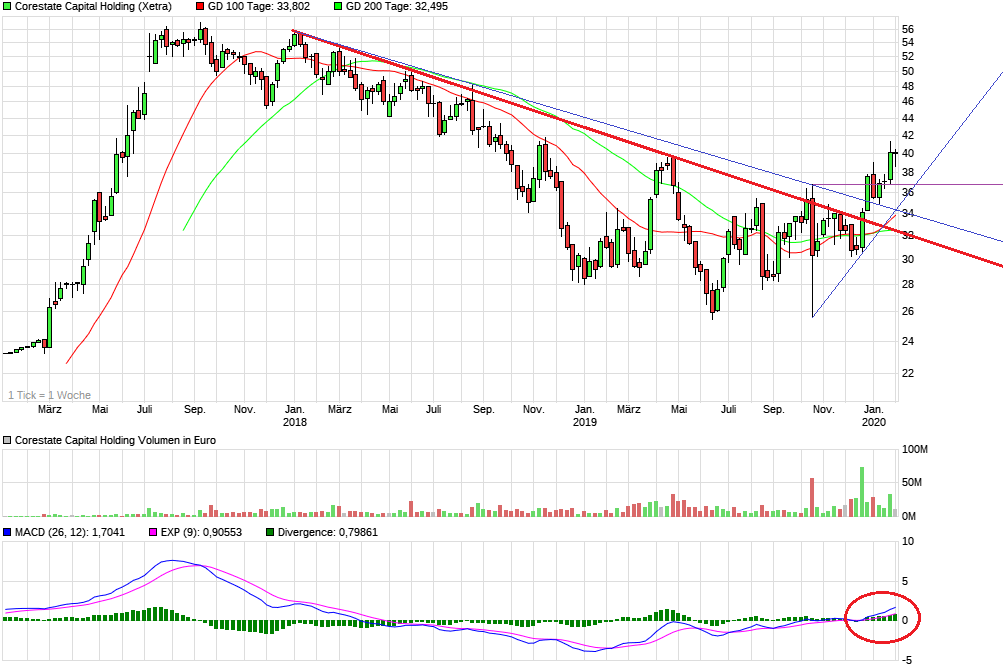Image resolution: width=1003 pixels, height=669 pixels.
Task: Click the tall red volume bar near Nov. 2019
Action: [x=812, y=498]
